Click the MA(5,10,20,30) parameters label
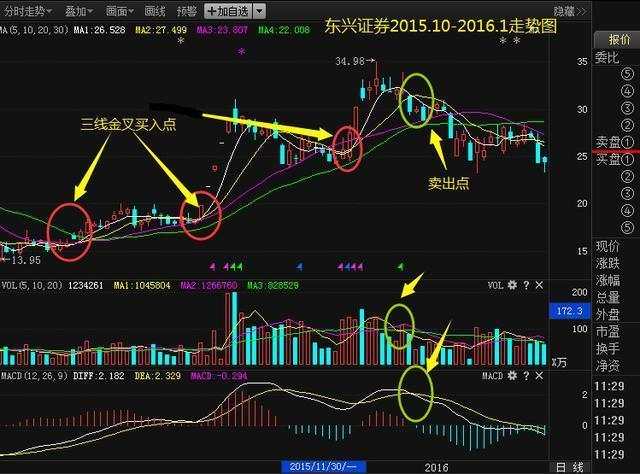 tap(34, 30)
